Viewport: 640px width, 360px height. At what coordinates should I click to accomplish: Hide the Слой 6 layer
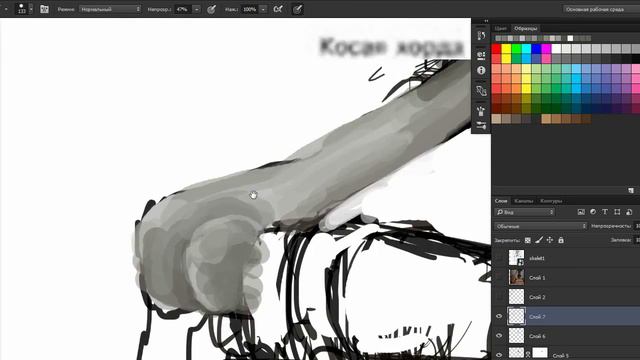499,336
